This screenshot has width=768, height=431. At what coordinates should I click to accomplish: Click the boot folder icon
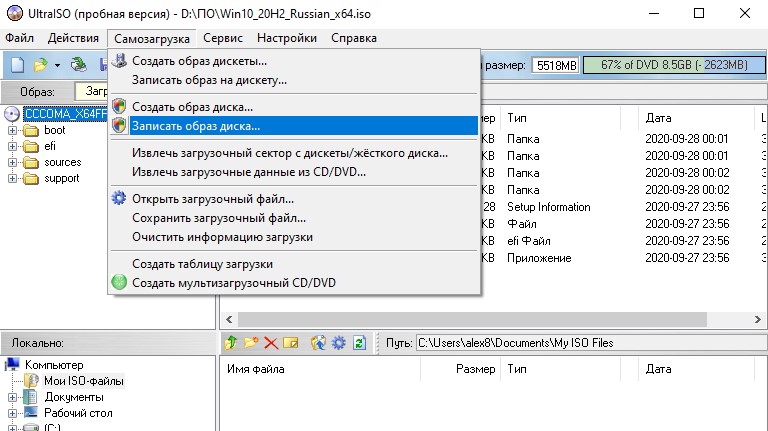pos(31,130)
